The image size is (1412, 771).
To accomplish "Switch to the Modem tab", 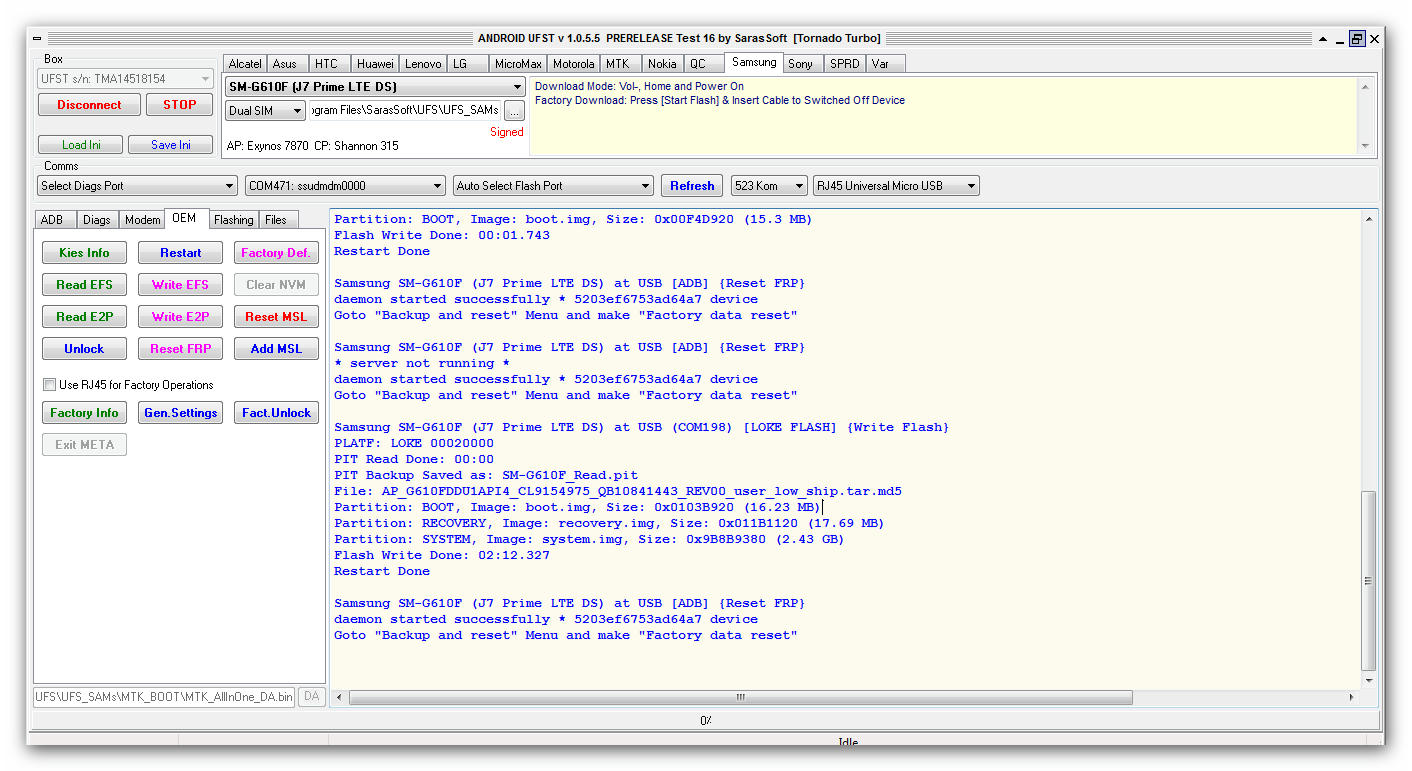I will click(142, 220).
